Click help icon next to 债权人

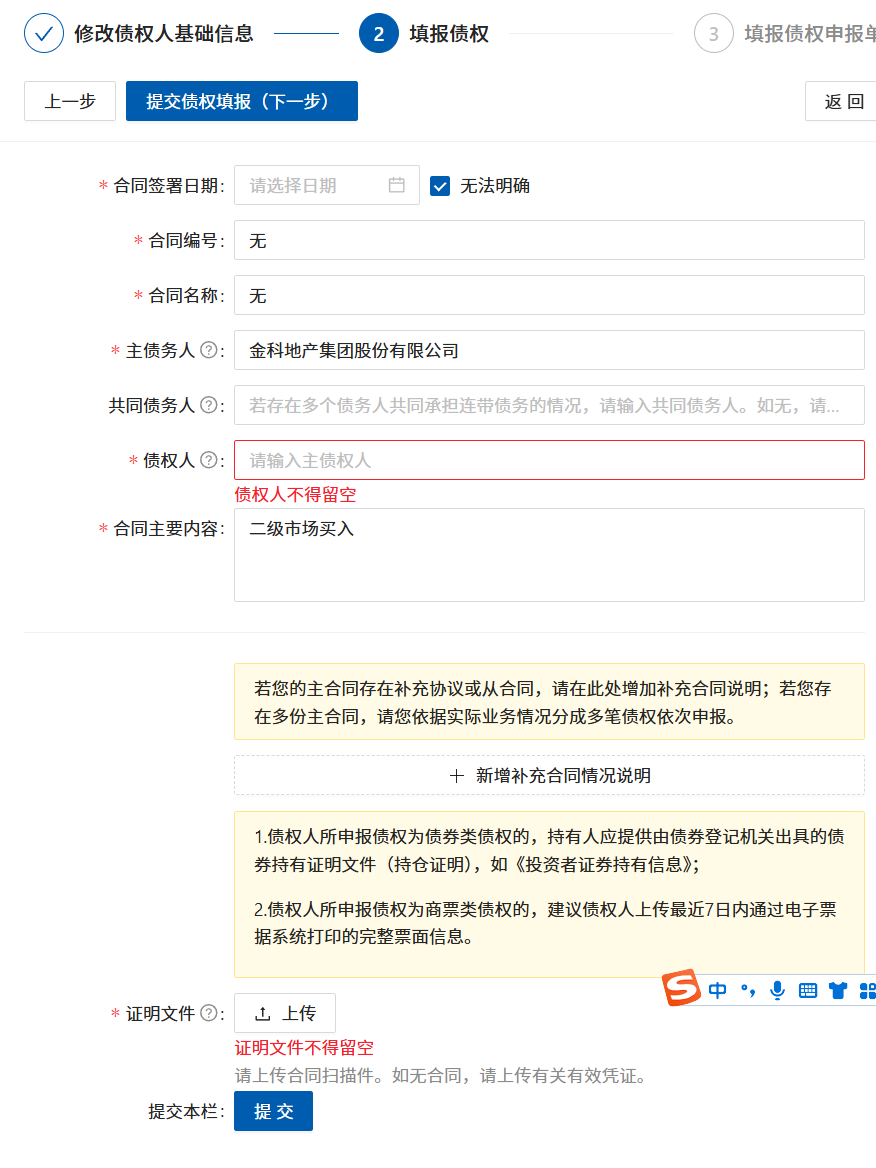(209, 460)
